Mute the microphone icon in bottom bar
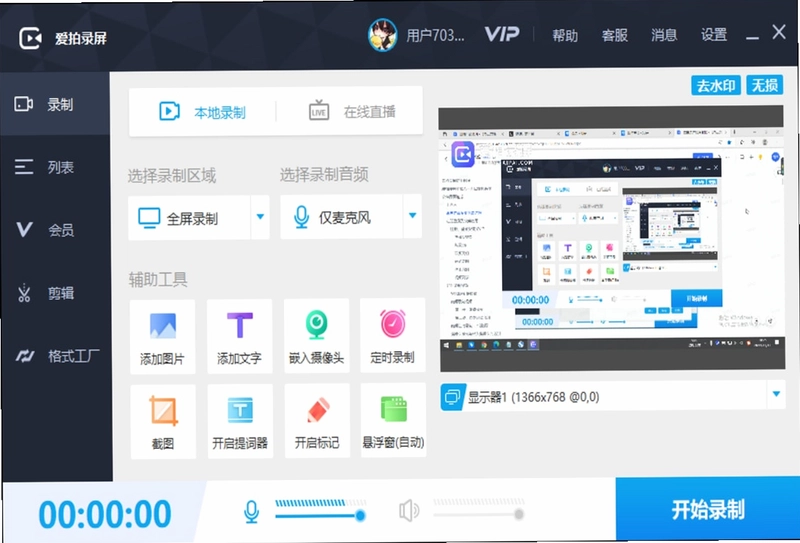The image size is (800, 543). point(252,511)
